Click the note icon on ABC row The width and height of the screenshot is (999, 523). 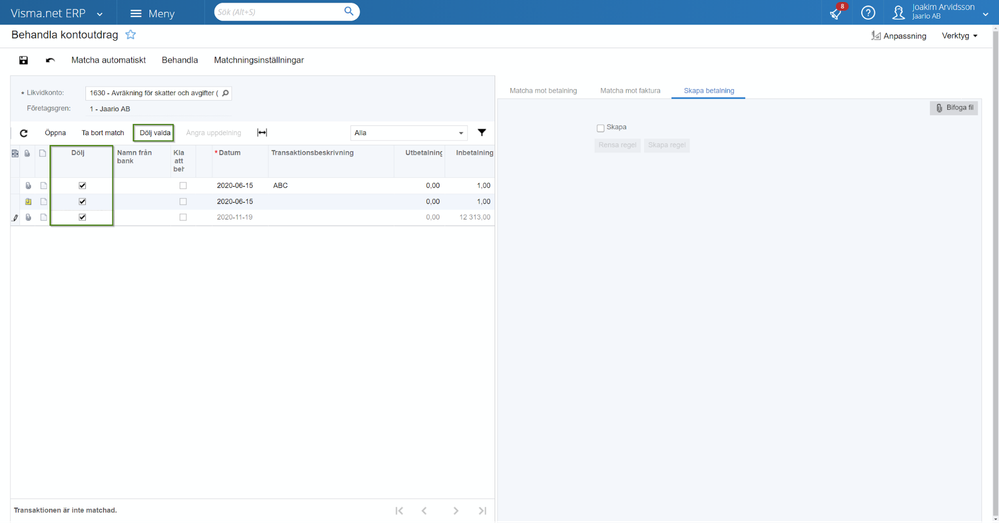tap(43, 185)
